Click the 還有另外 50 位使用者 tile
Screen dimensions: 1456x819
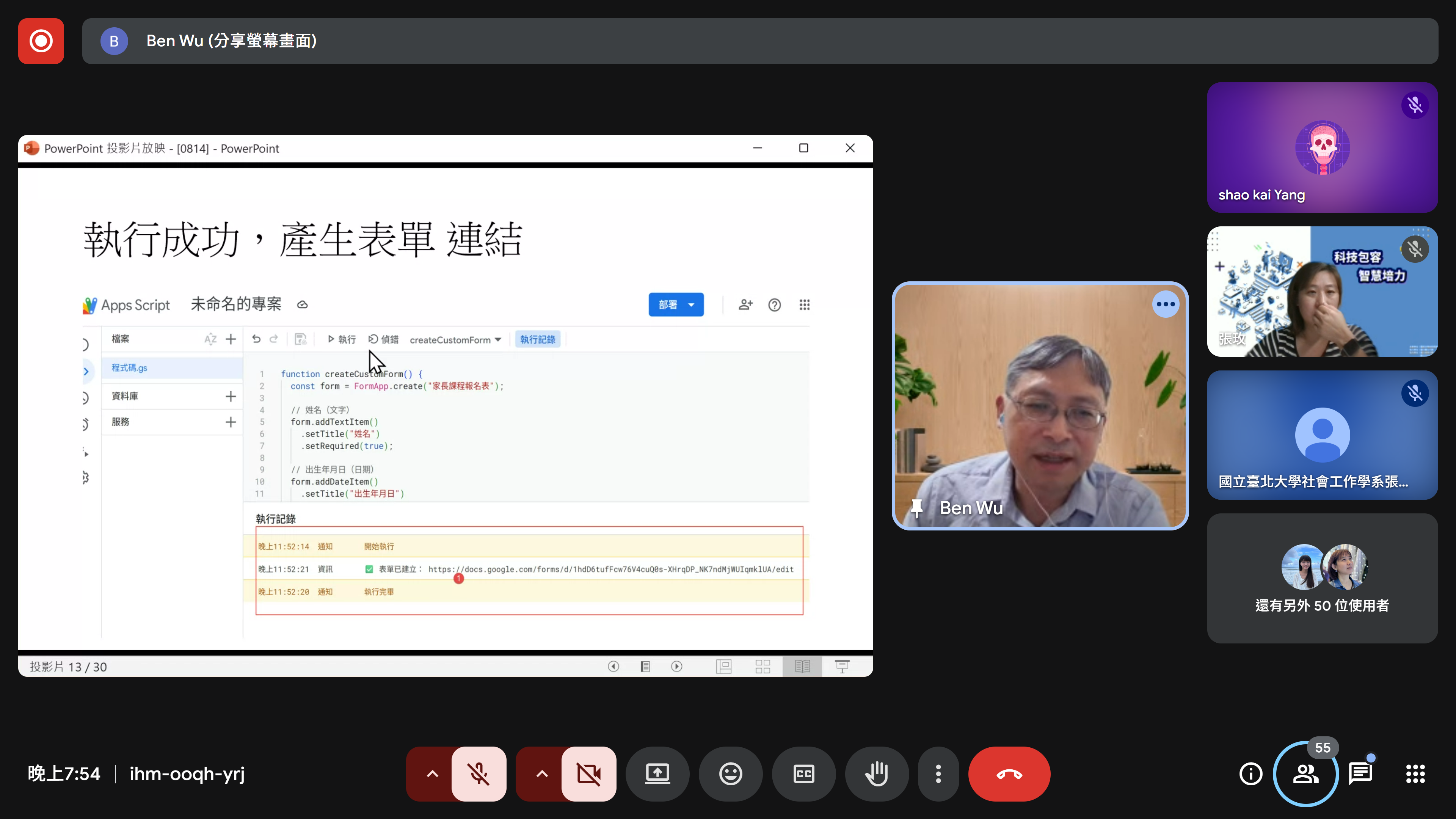[x=1322, y=578]
